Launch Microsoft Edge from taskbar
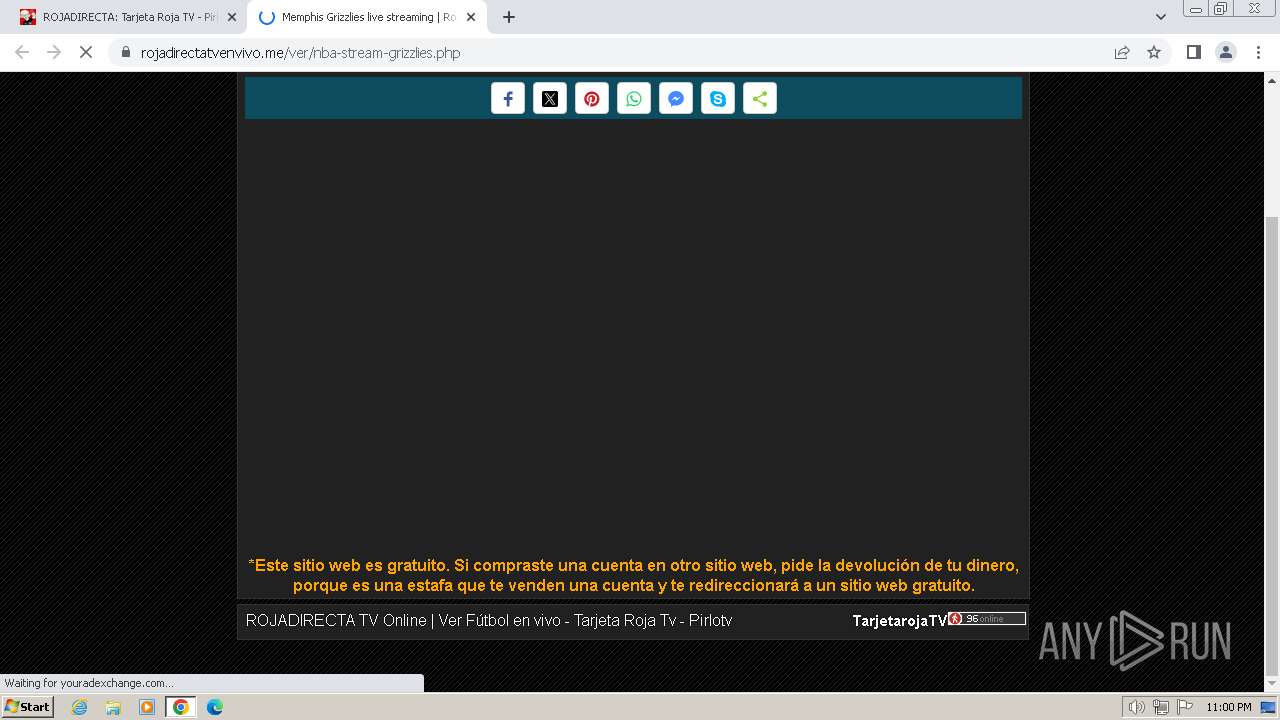1280x720 pixels. click(215, 707)
